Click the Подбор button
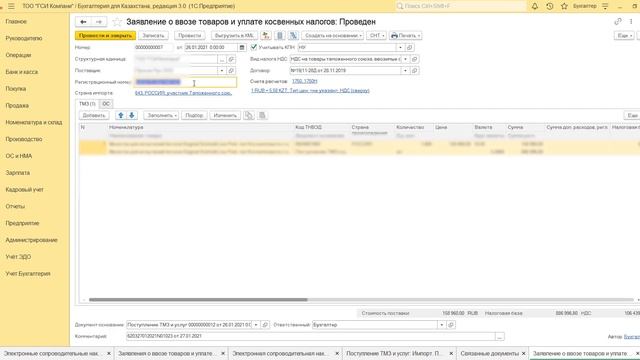Screen dimensions: 640x360 [194, 116]
